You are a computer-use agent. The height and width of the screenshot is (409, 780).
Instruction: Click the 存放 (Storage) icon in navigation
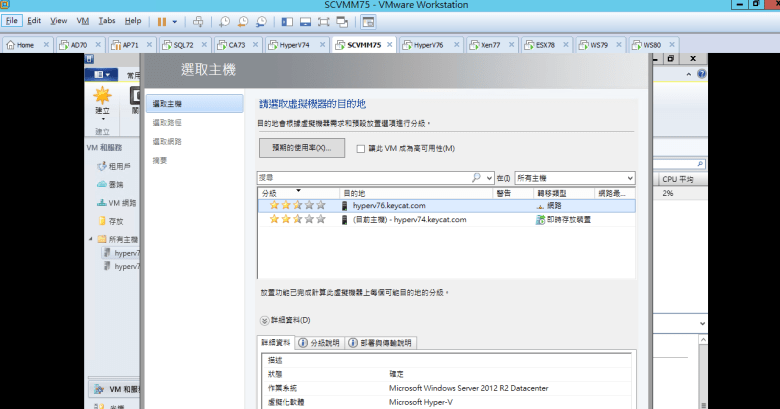[x=102, y=220]
